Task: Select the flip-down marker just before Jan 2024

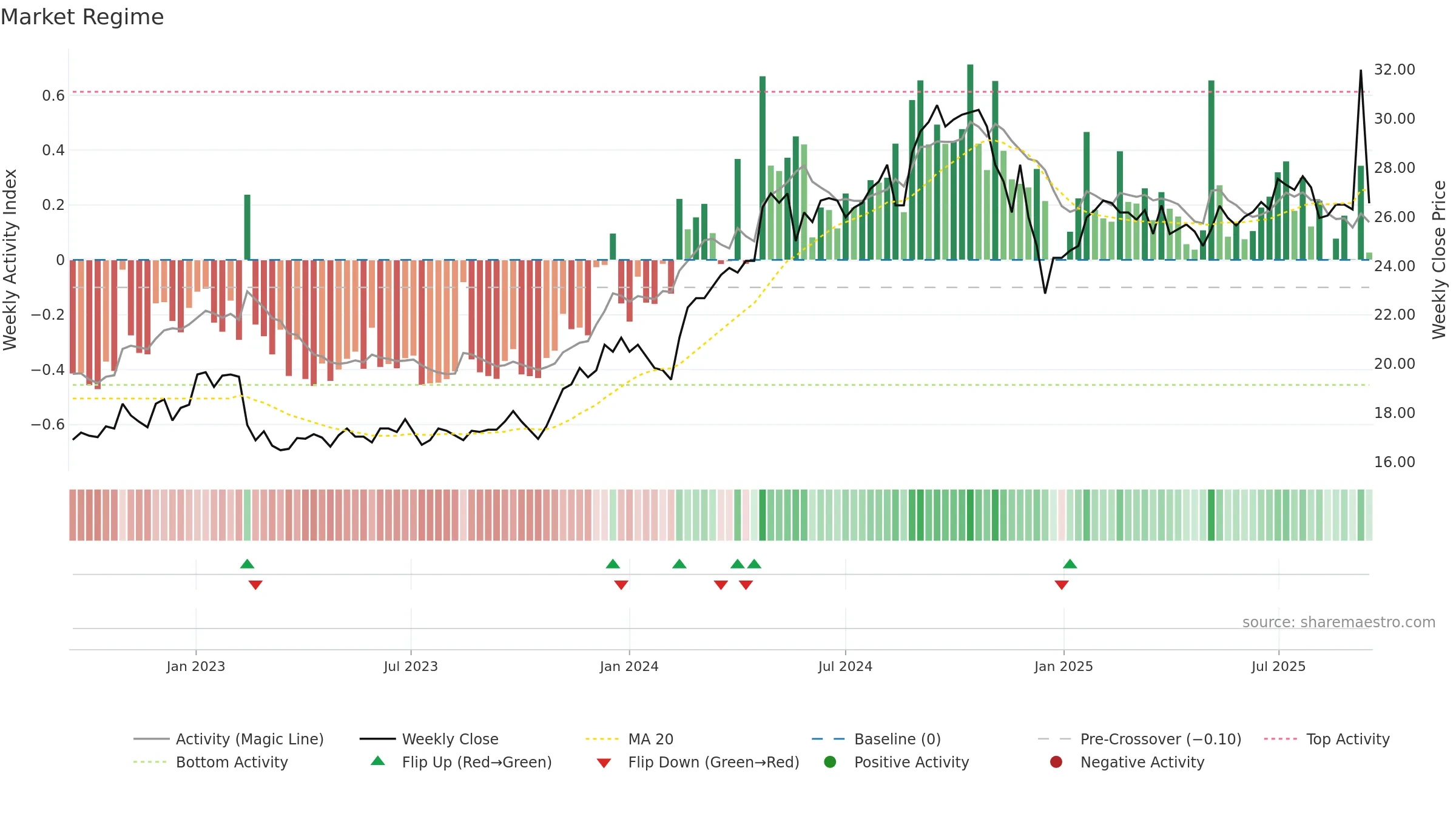Action: (621, 585)
